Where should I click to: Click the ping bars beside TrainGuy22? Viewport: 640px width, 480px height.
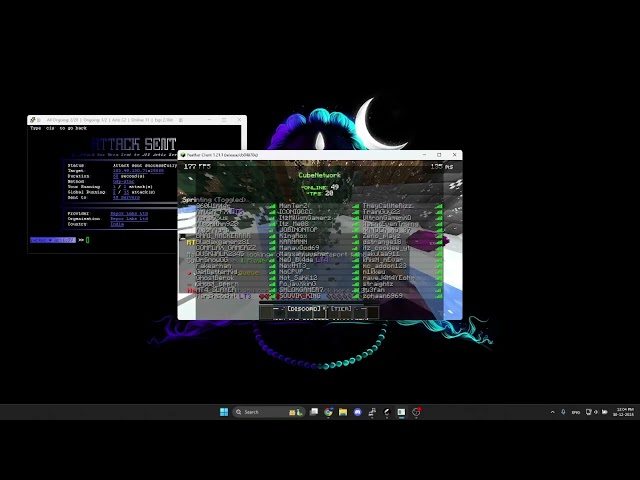(x=439, y=212)
